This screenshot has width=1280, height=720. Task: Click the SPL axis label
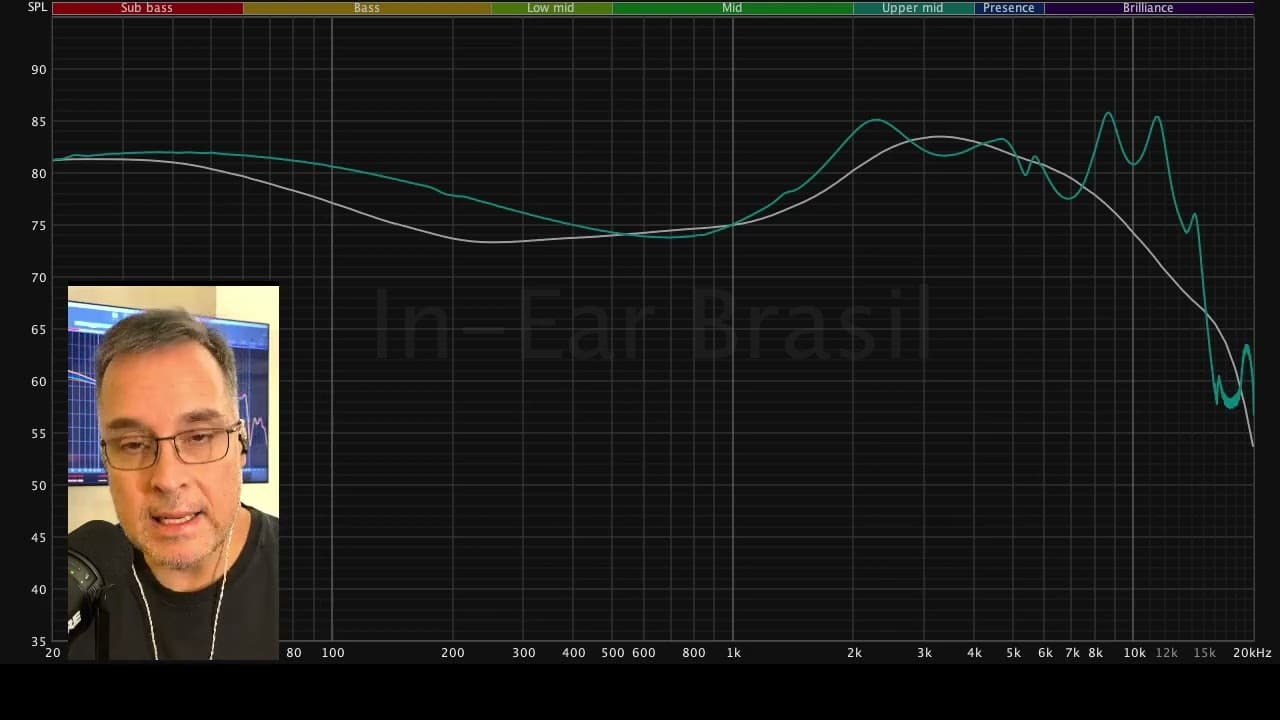point(37,7)
